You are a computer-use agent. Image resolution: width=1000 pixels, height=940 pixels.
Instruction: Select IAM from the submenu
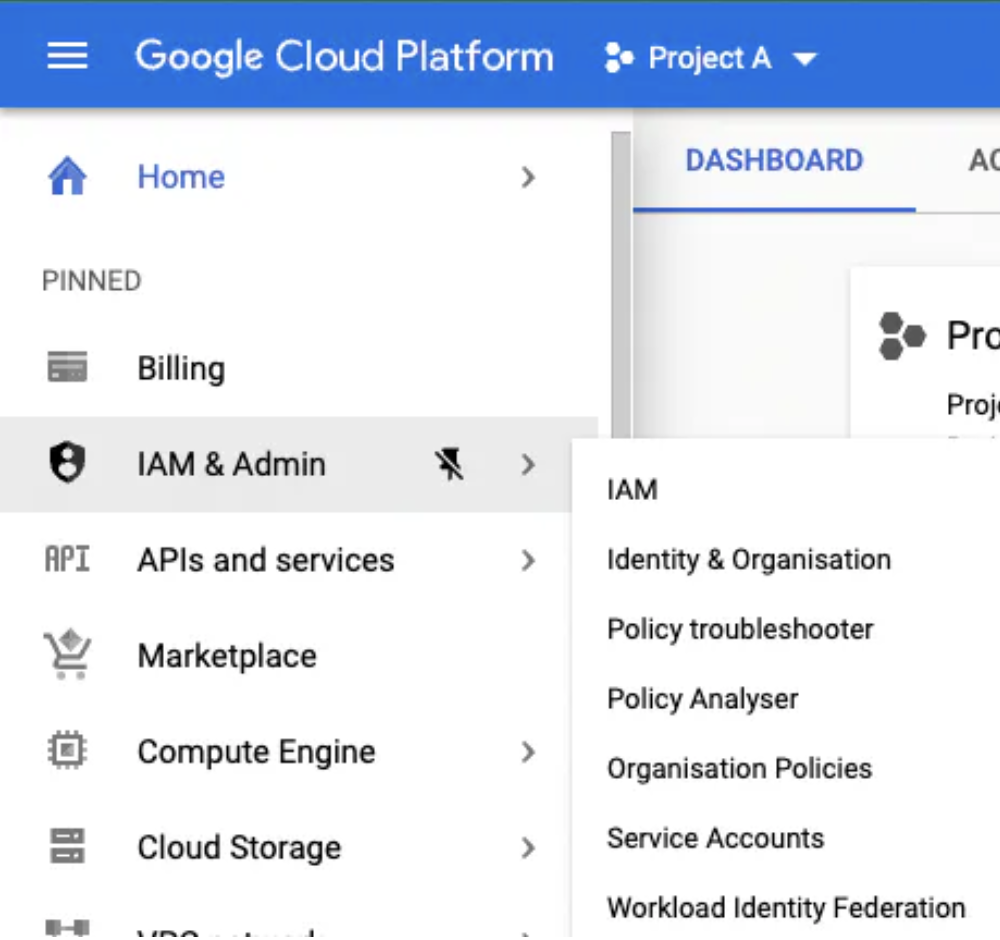[x=632, y=490]
